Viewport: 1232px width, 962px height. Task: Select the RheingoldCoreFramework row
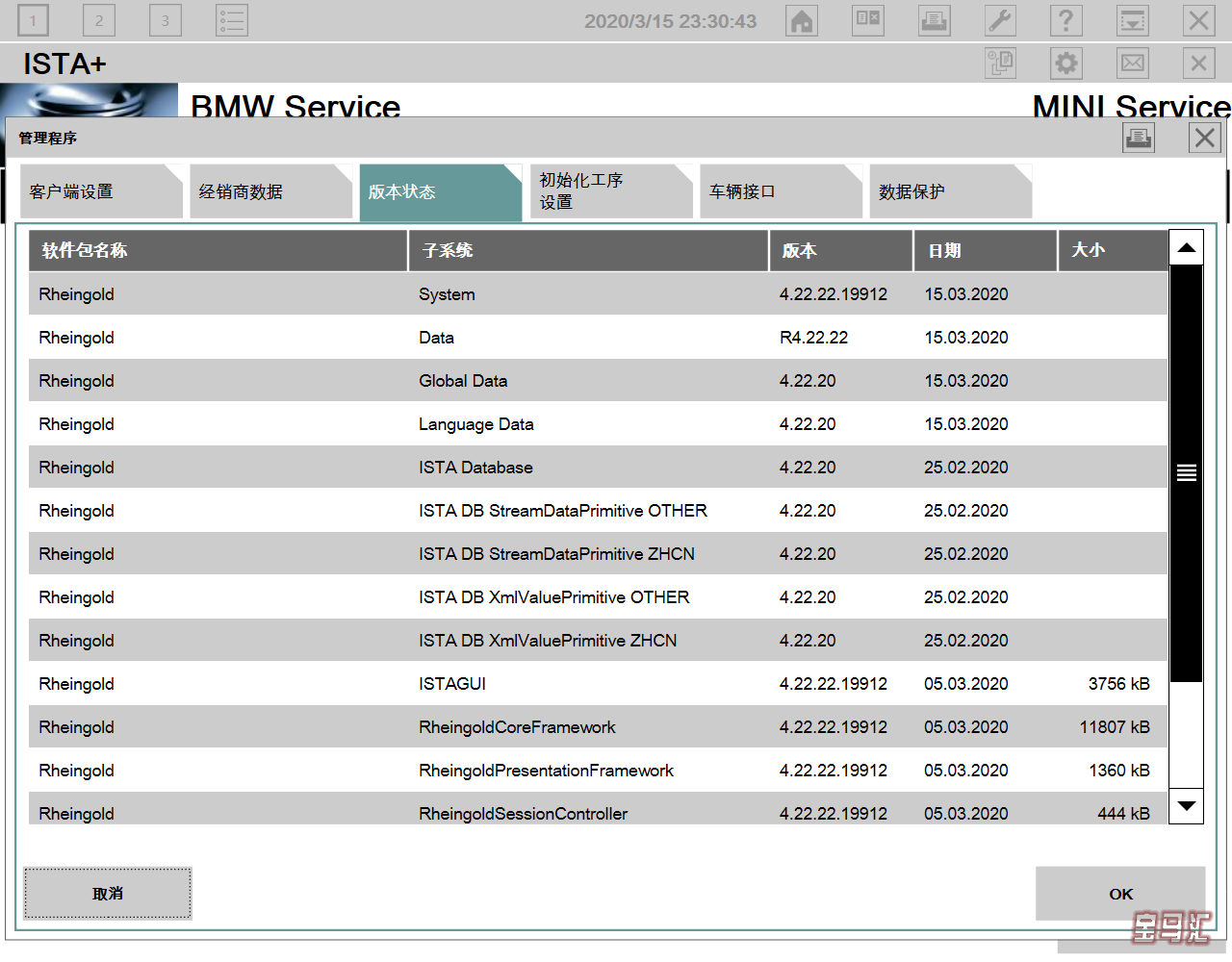click(x=598, y=726)
